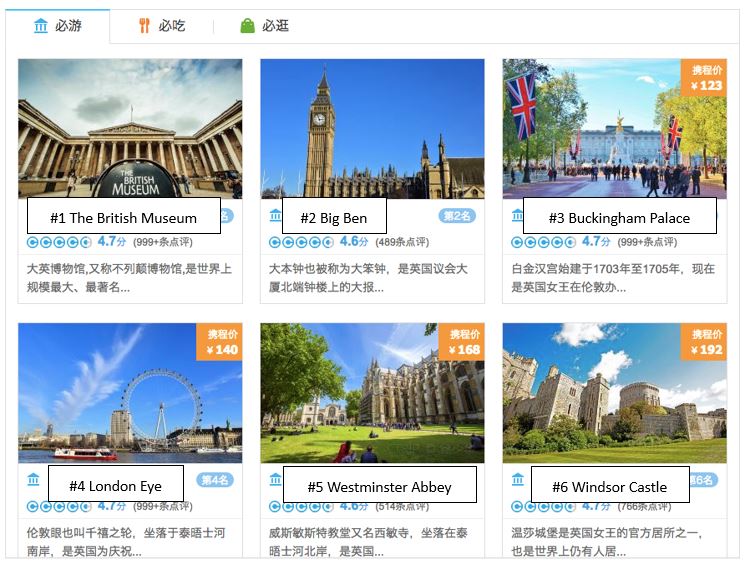Click description starting 大本钟也被称为大笨钟

(x=368, y=278)
